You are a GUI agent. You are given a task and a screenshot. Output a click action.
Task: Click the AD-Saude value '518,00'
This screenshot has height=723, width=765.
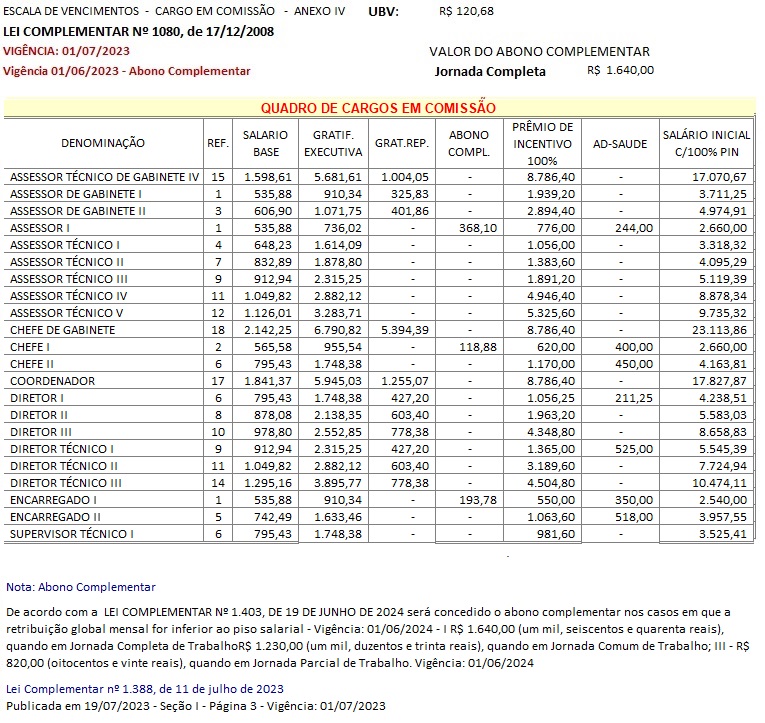point(634,517)
